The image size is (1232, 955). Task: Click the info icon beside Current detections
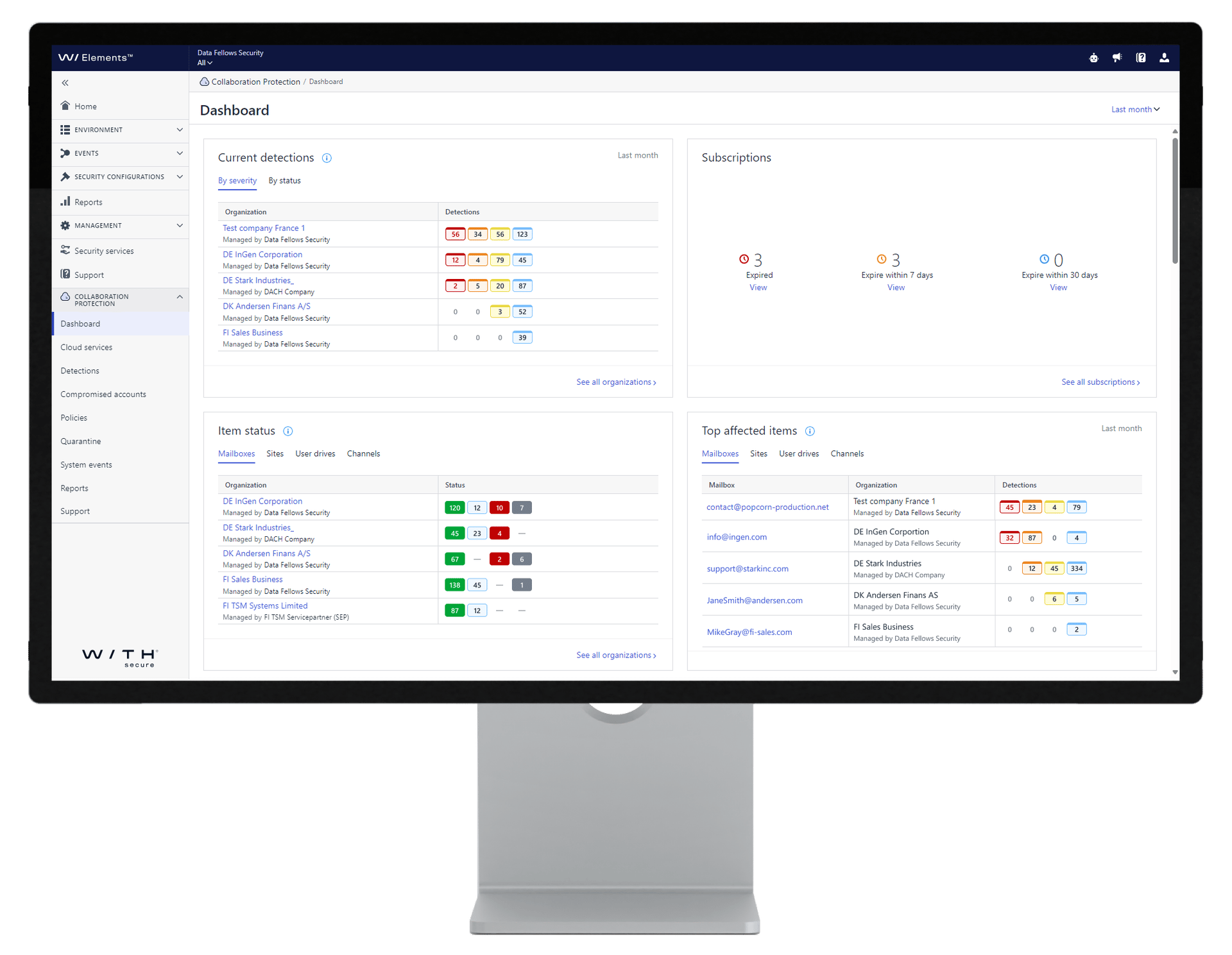point(327,158)
